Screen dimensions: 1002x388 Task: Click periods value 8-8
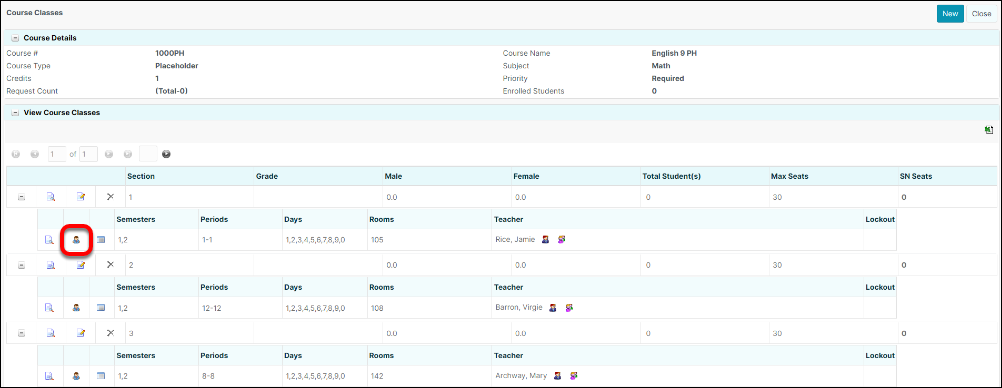click(208, 376)
